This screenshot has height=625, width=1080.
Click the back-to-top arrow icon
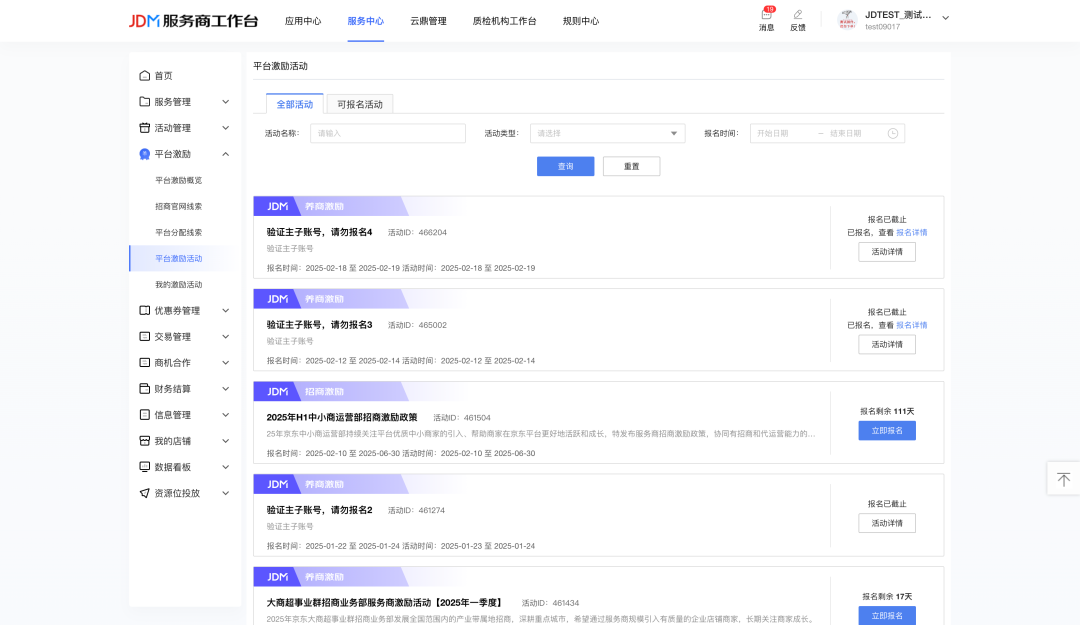click(1063, 479)
